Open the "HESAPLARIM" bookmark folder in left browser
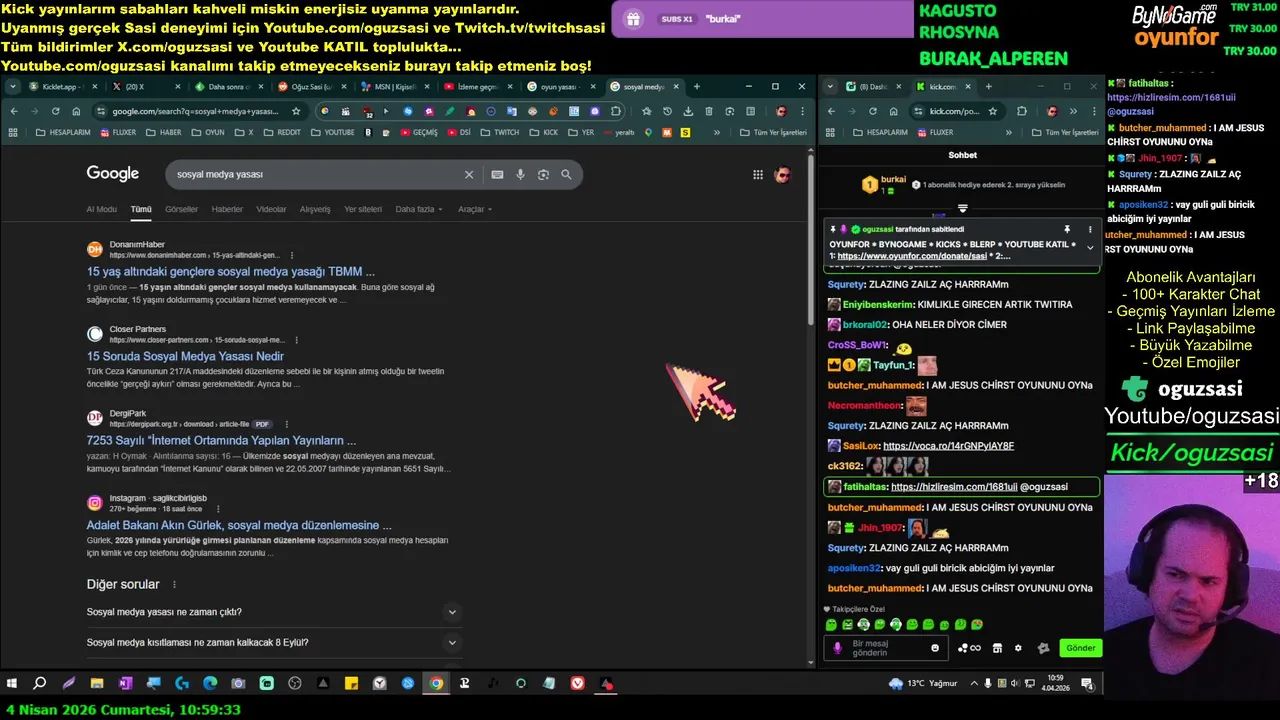 tap(62, 132)
